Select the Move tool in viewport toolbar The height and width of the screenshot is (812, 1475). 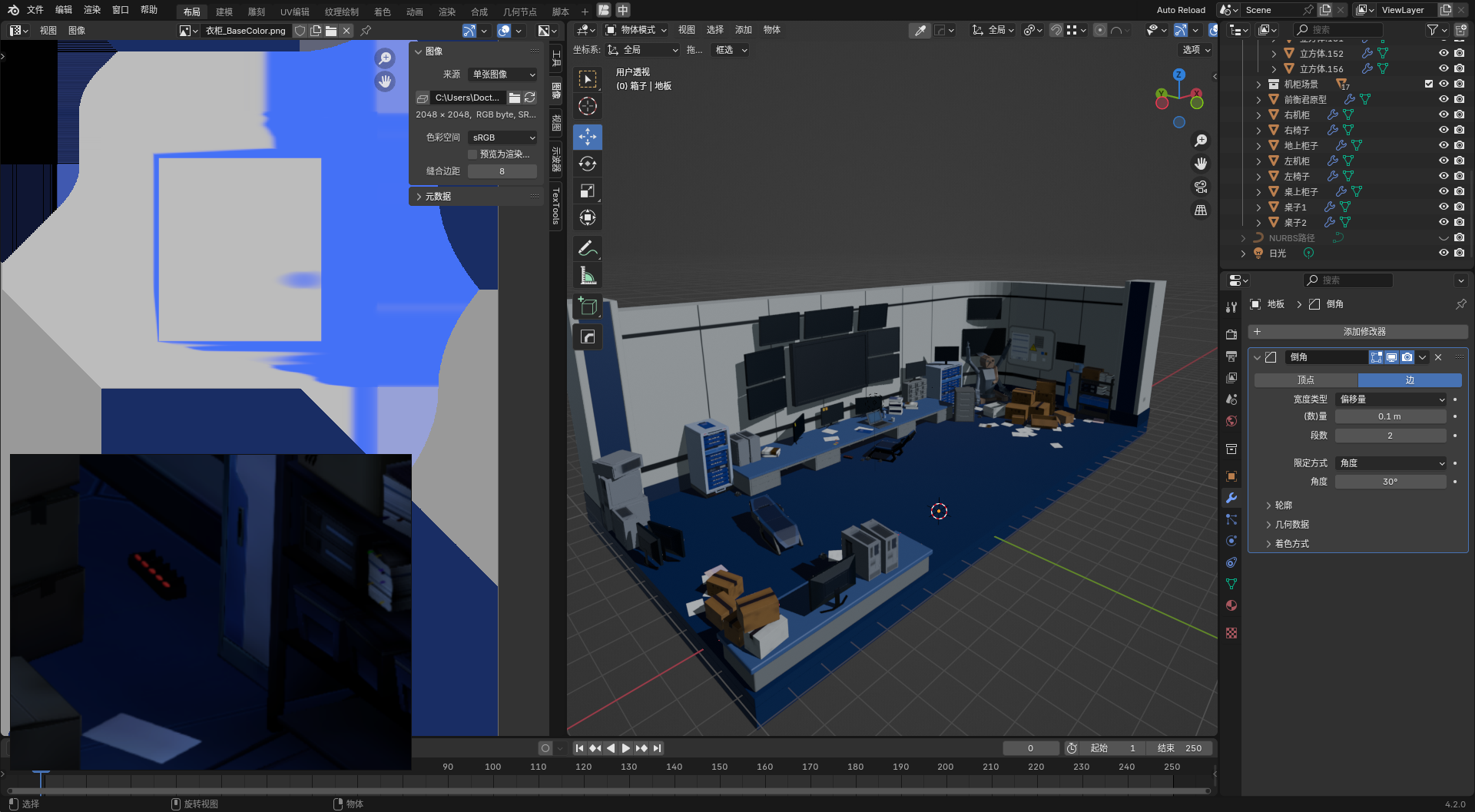tap(588, 137)
